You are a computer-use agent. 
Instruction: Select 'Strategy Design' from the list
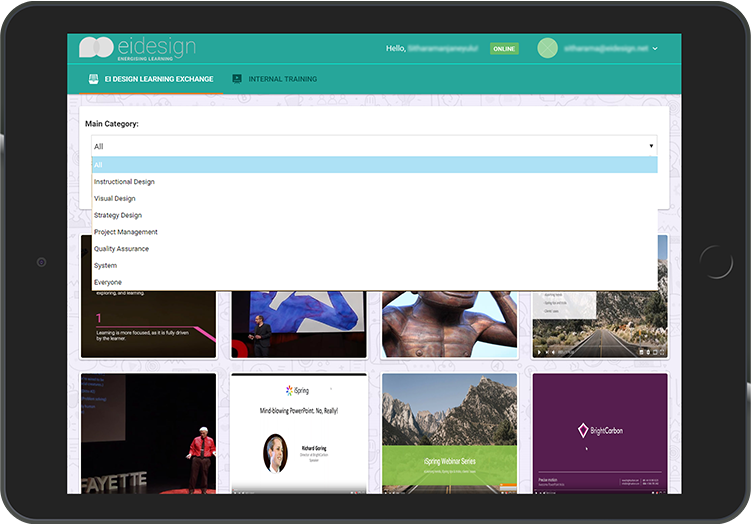point(375,215)
